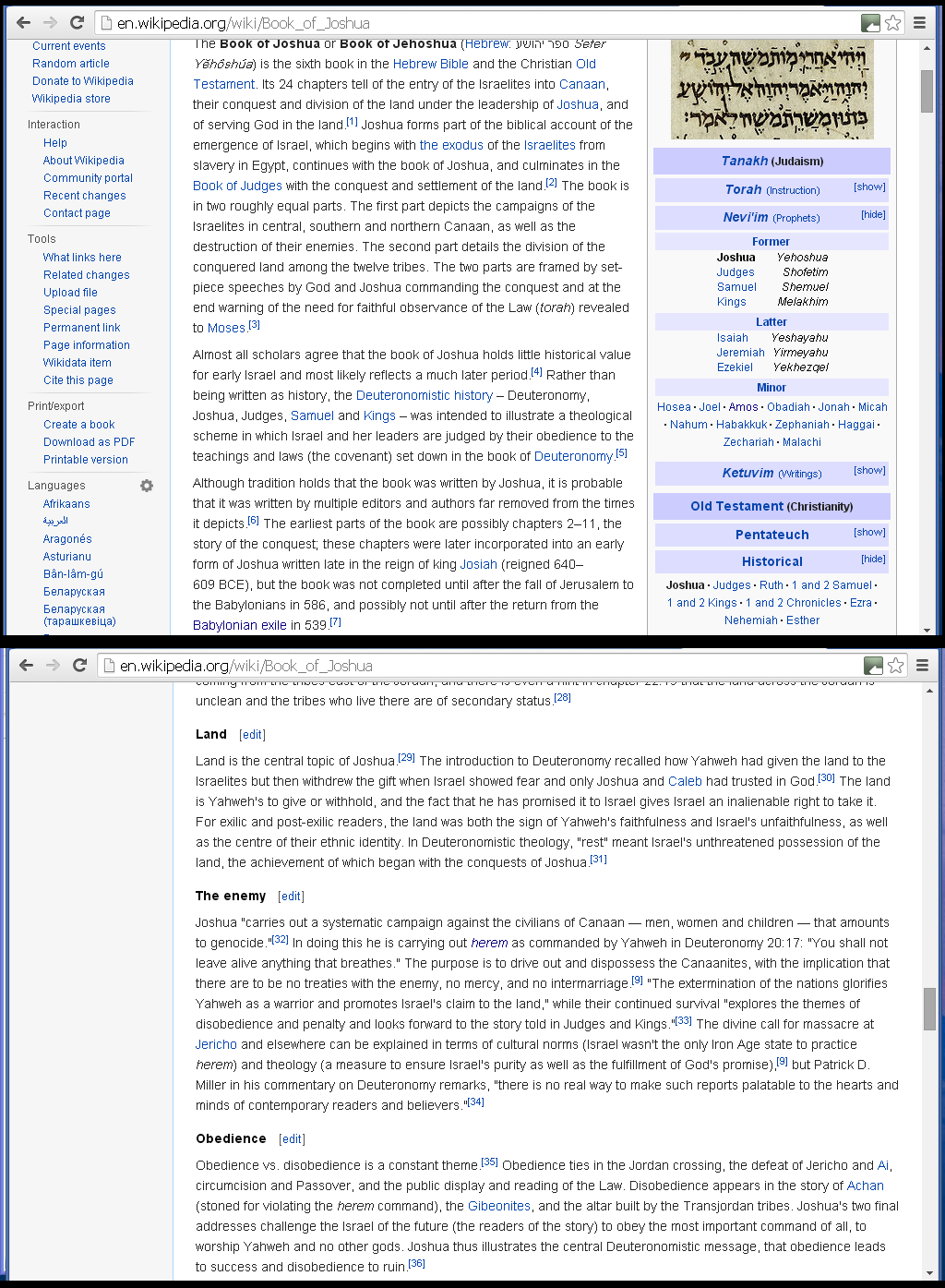Bookmark star in top browser window
The width and height of the screenshot is (945, 1288).
click(x=893, y=23)
